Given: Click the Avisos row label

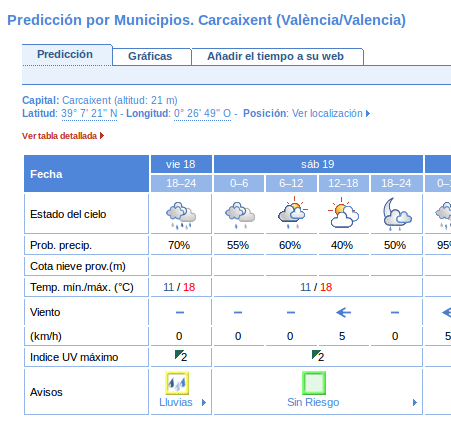Looking at the screenshot, I should pyautogui.click(x=46, y=392).
